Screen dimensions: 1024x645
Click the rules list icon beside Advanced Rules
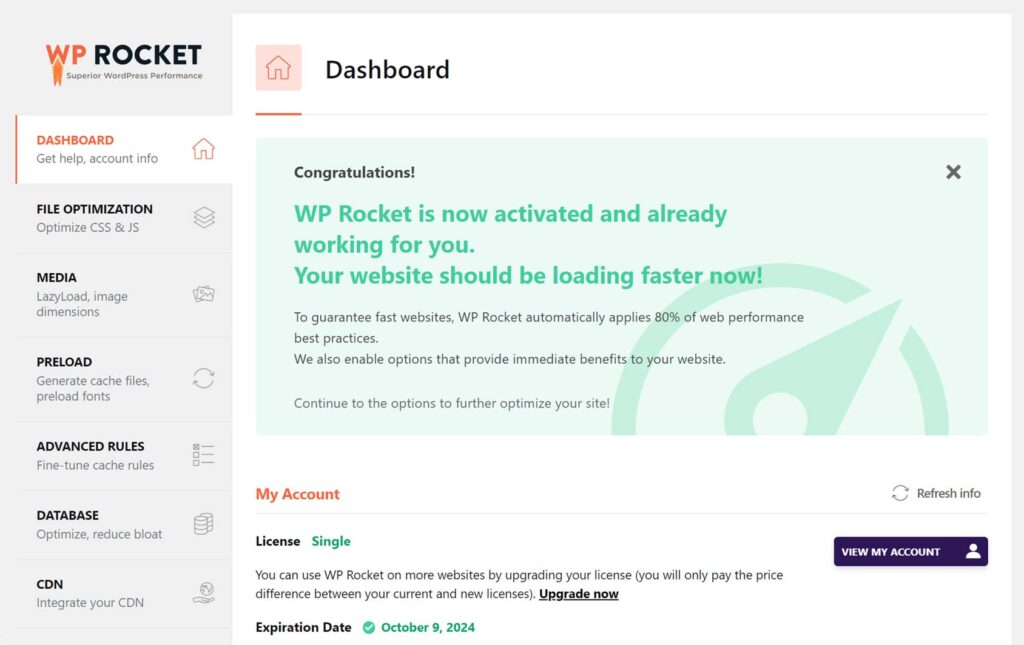point(204,454)
